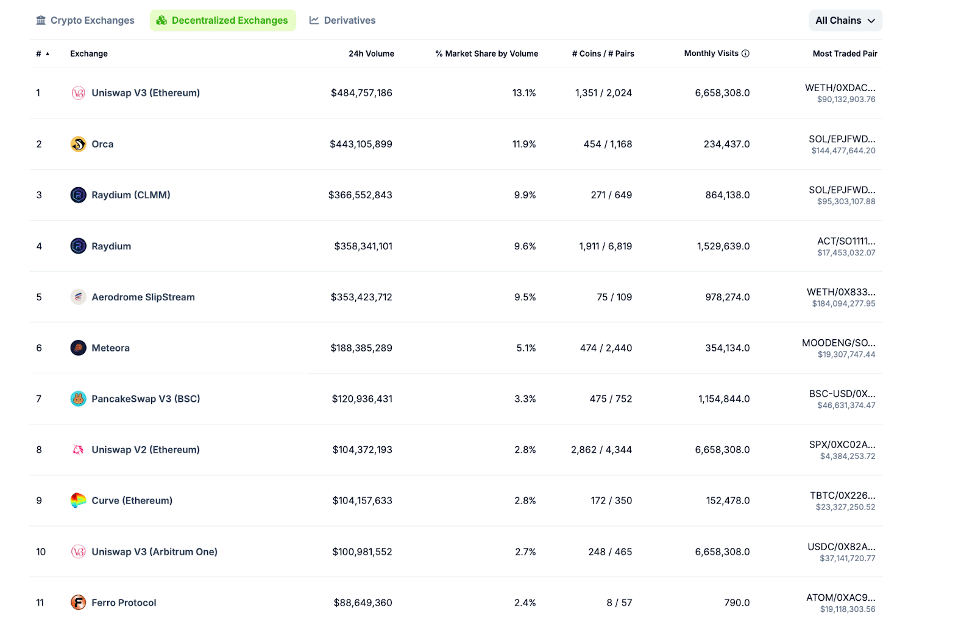The height and width of the screenshot is (622, 977).
Task: Open Uniswap V2 (Ethereum) exchange link
Action: click(x=146, y=450)
